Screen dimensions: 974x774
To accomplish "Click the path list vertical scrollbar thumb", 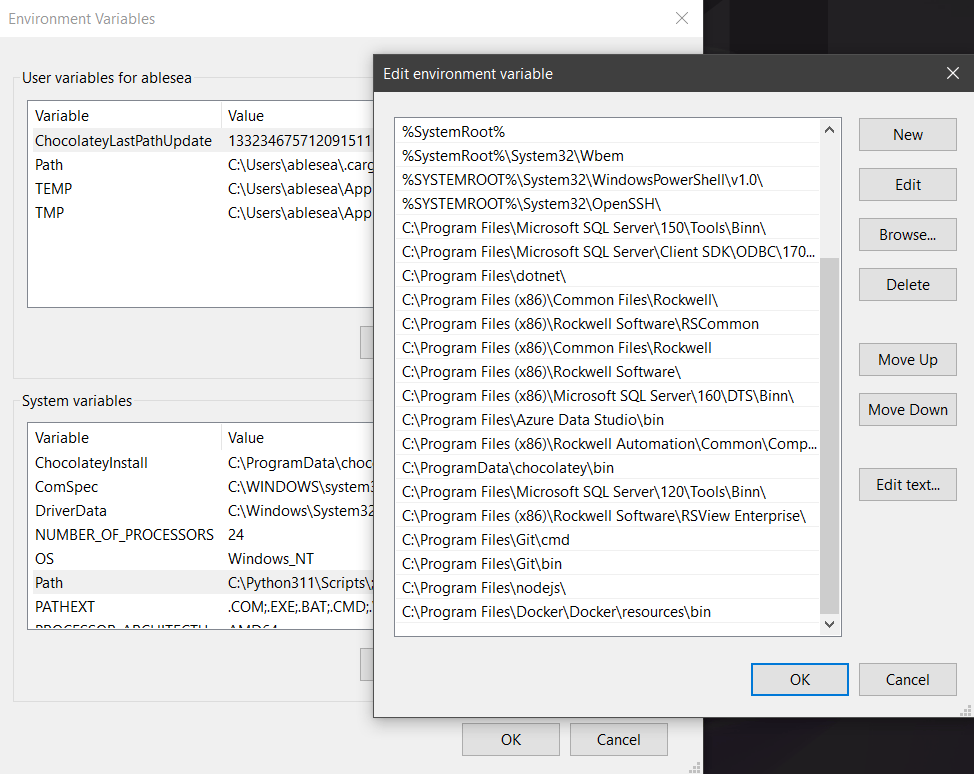I will pos(829,435).
